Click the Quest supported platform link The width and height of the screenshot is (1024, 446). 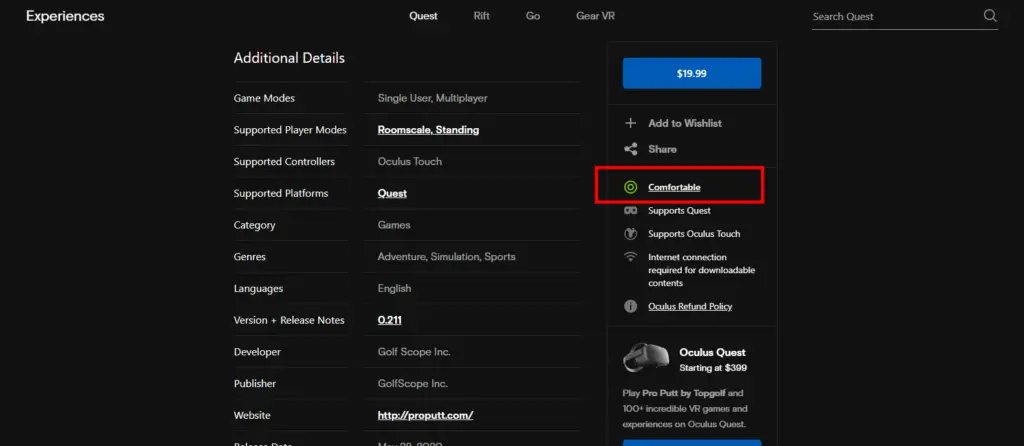[392, 193]
